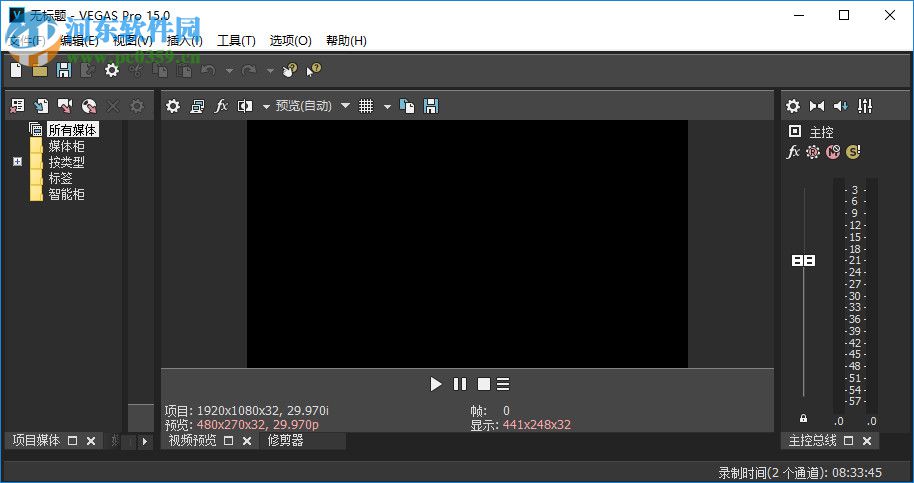The width and height of the screenshot is (914, 483).
Task: Open the redo history dropdown arrow
Action: click(x=270, y=71)
